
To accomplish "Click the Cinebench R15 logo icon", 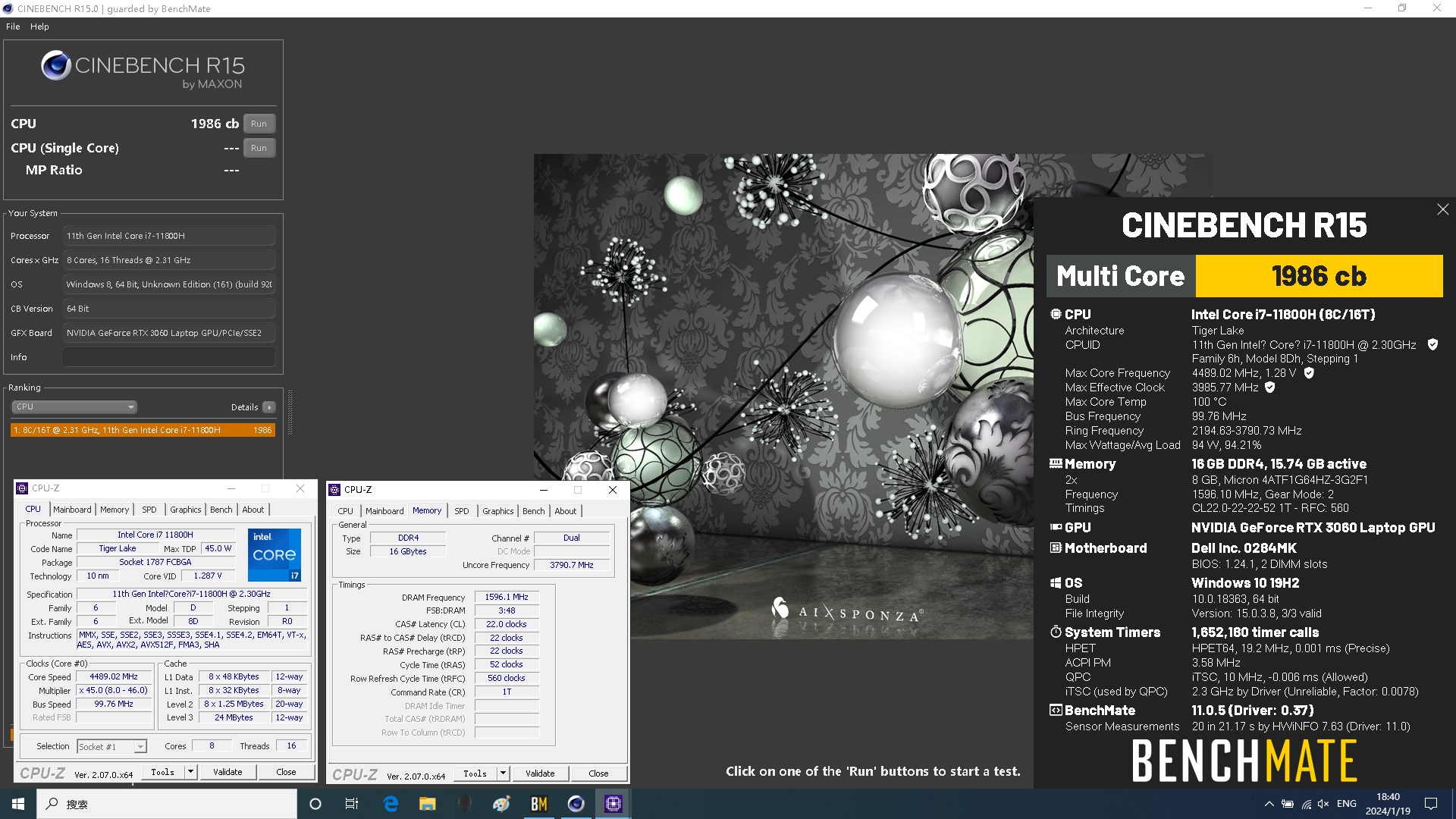I will coord(56,66).
